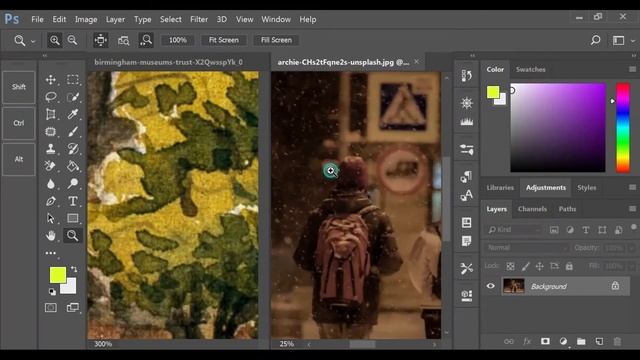The width and height of the screenshot is (640, 360).
Task: Select the Move tool
Action: pos(51,80)
